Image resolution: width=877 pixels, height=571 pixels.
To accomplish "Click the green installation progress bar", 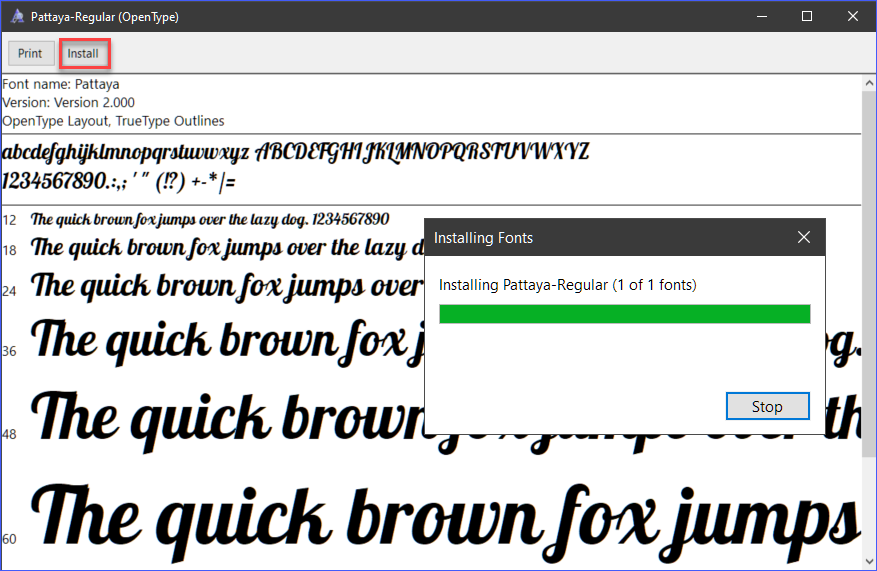I will tap(625, 314).
